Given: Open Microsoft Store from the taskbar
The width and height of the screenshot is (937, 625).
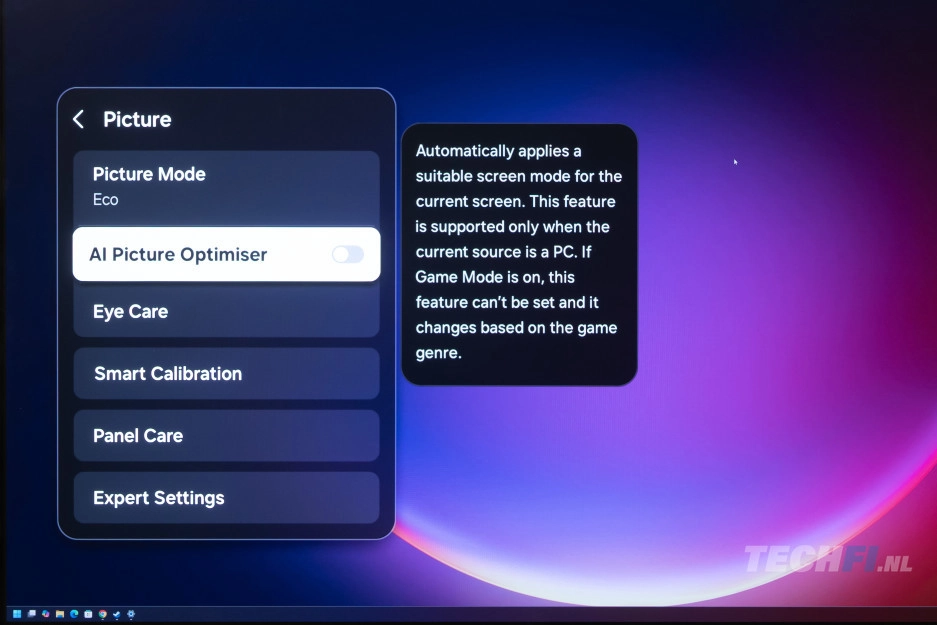Looking at the screenshot, I should (x=88, y=614).
